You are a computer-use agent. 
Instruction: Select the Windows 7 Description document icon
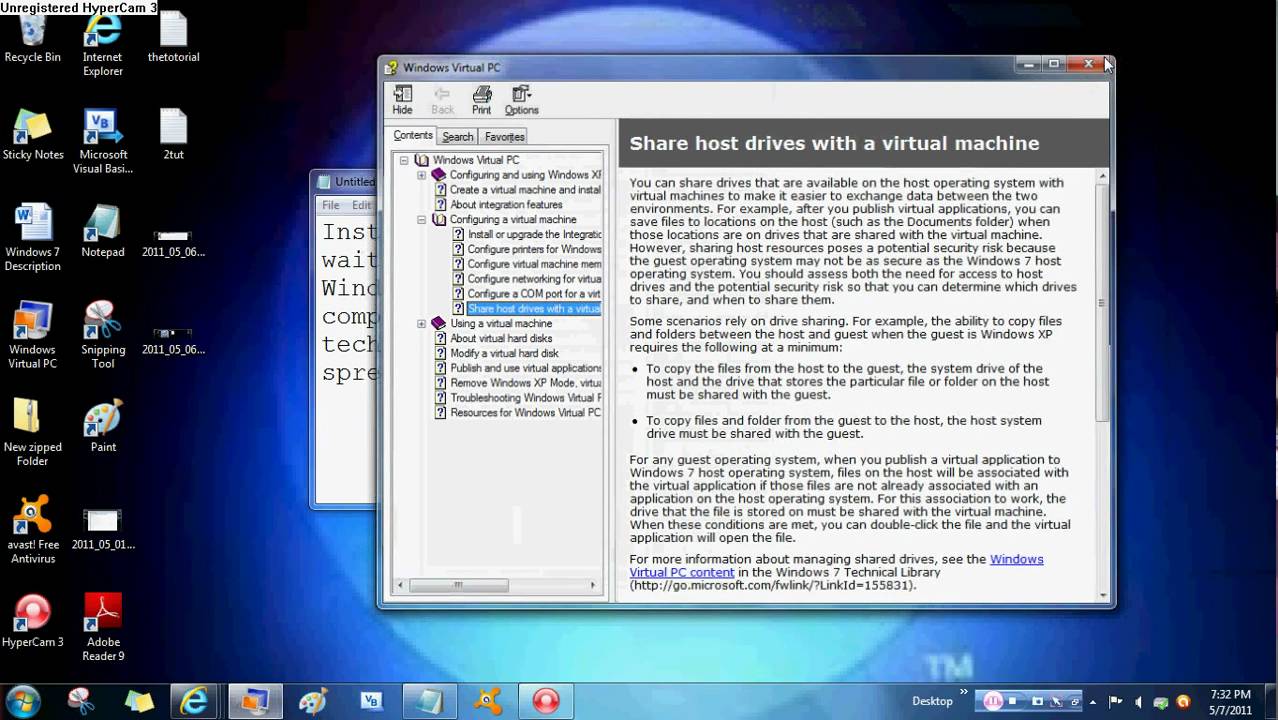point(32,238)
